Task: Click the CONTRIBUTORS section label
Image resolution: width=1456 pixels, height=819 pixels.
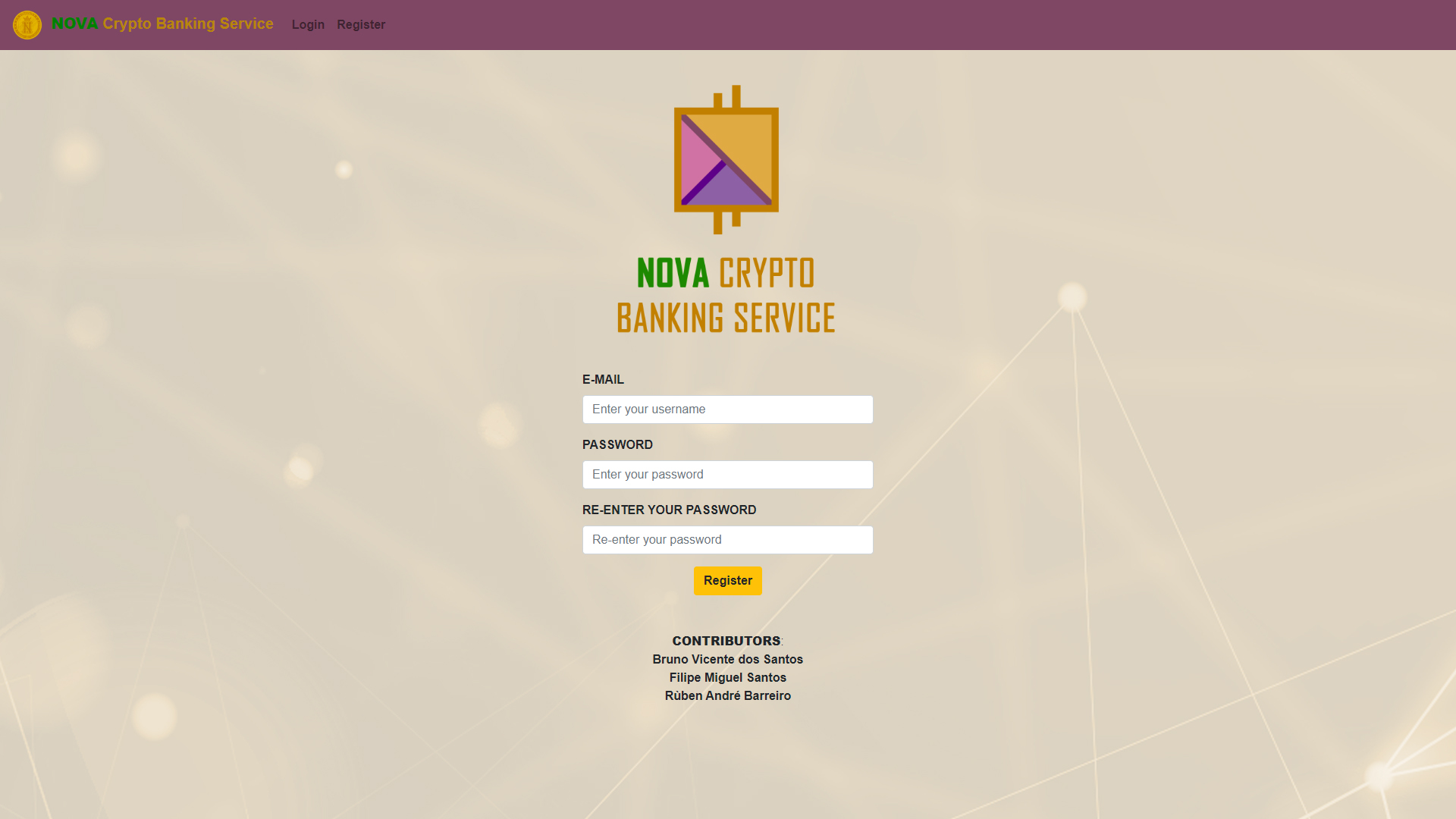Action: point(727,640)
